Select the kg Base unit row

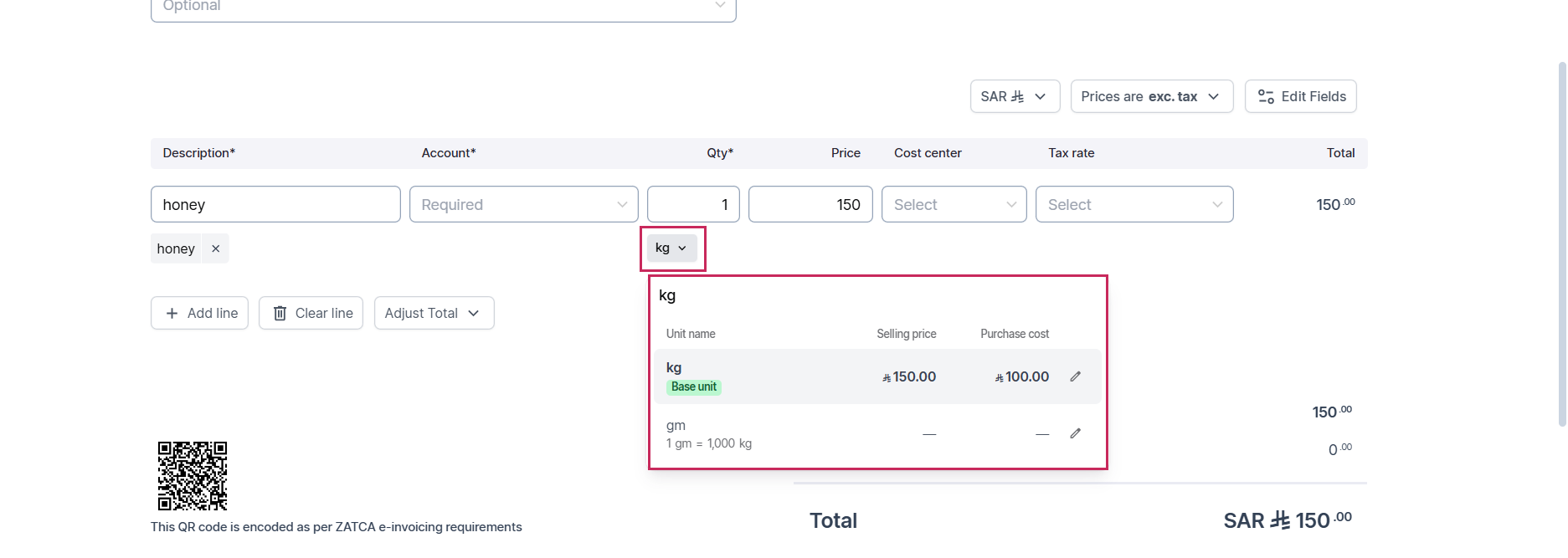pyautogui.click(x=877, y=376)
